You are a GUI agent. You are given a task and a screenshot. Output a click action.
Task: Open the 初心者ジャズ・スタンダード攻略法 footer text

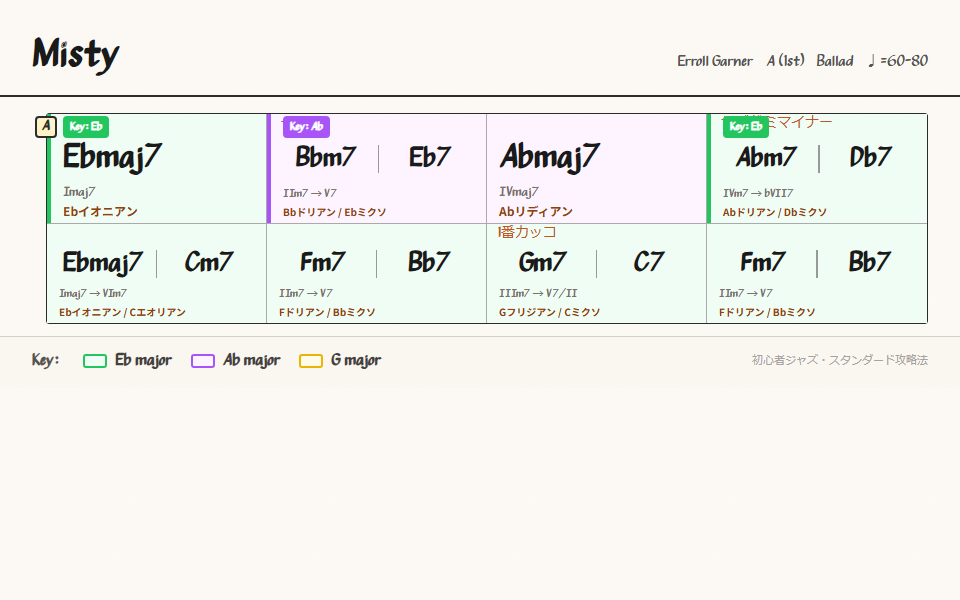click(839, 360)
